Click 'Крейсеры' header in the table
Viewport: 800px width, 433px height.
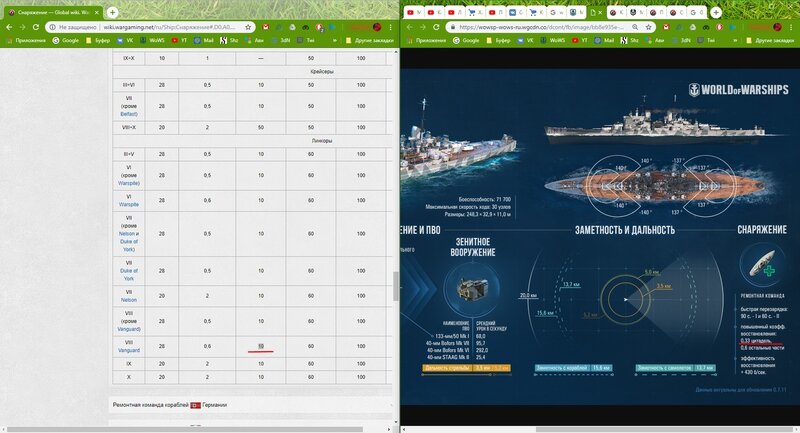pyautogui.click(x=321, y=72)
